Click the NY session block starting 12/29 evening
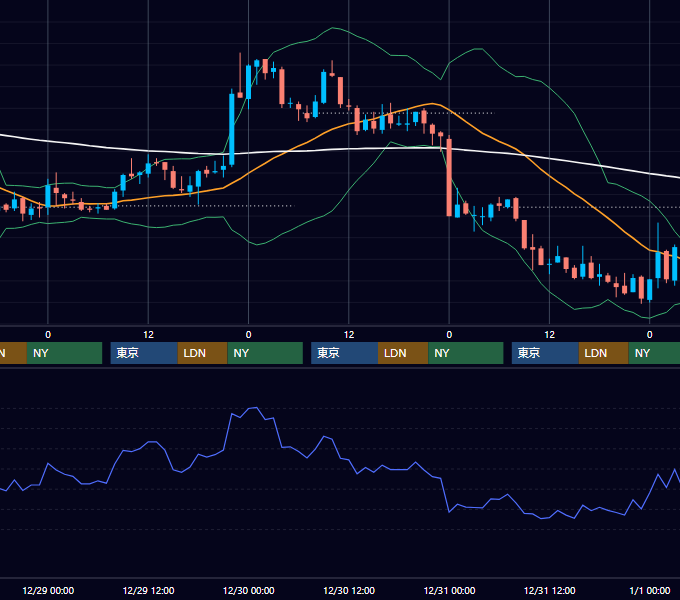The width and height of the screenshot is (680, 600). pos(265,353)
